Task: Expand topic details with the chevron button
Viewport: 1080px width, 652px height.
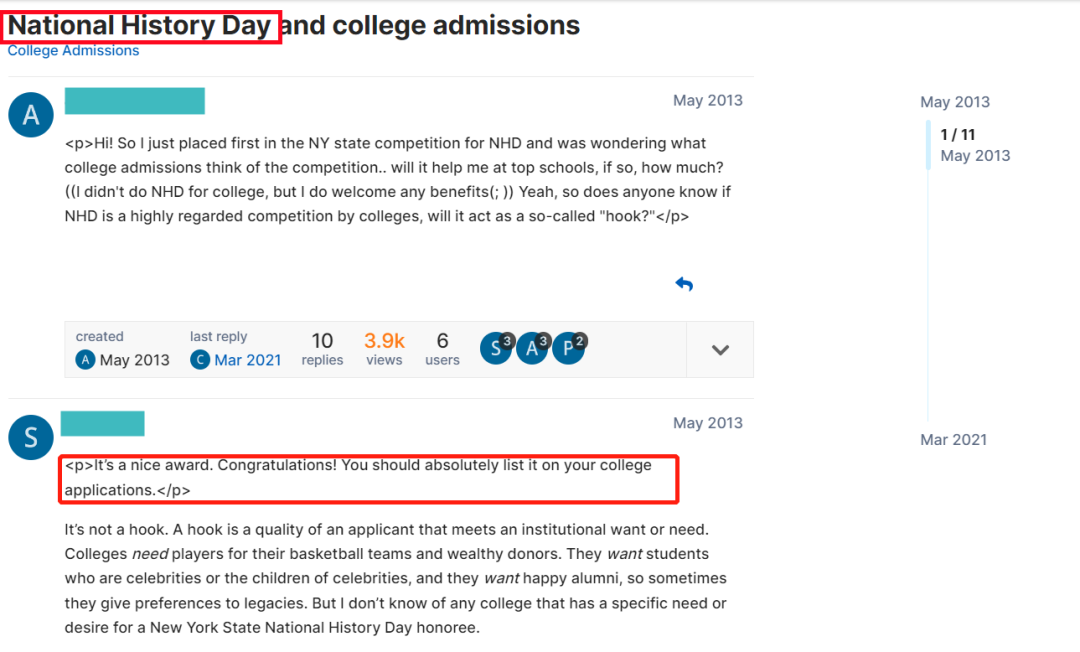Action: tap(720, 350)
